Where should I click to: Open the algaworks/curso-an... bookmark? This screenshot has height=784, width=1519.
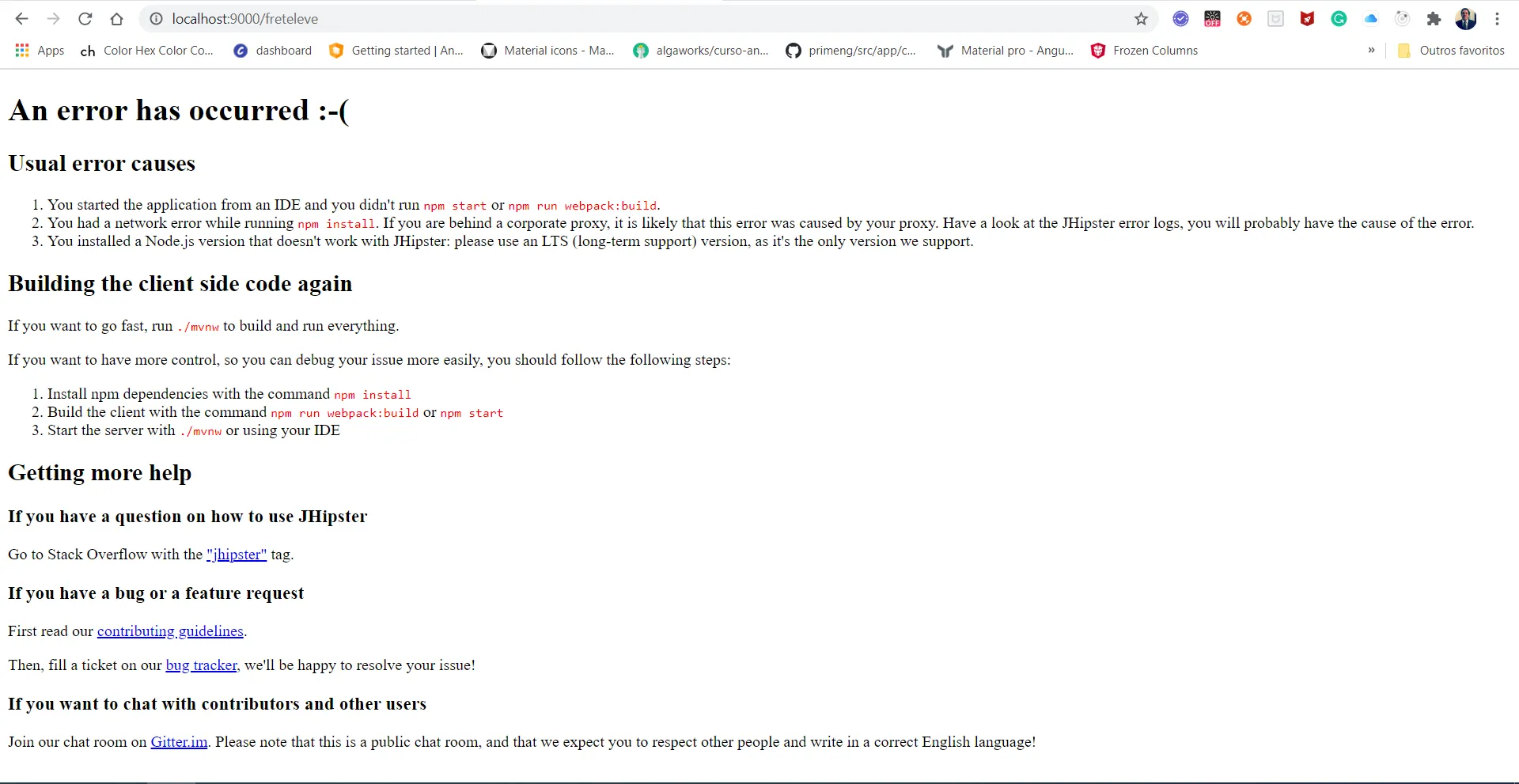[701, 51]
